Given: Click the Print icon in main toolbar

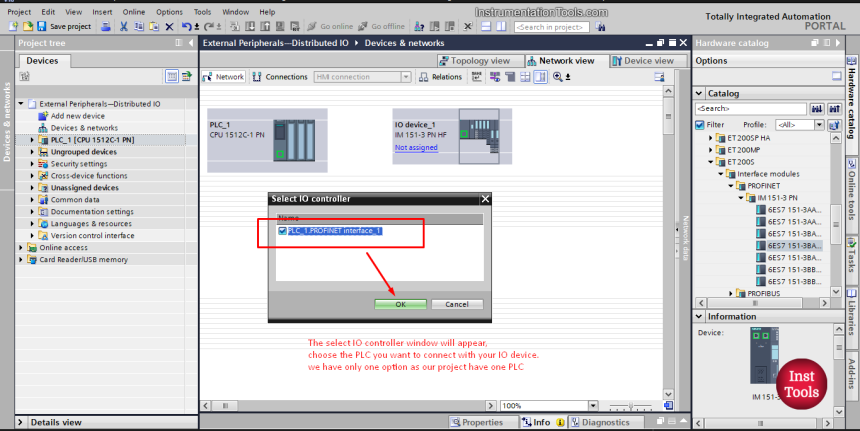Looking at the screenshot, I should (106, 26).
